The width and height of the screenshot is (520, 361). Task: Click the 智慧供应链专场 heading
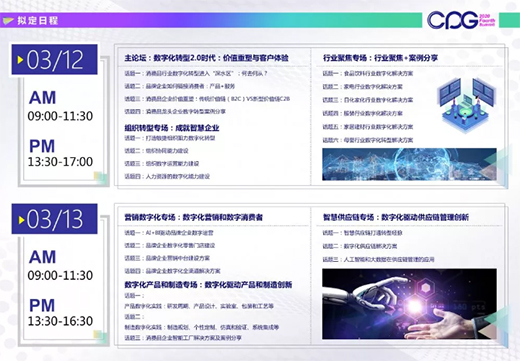click(396, 217)
